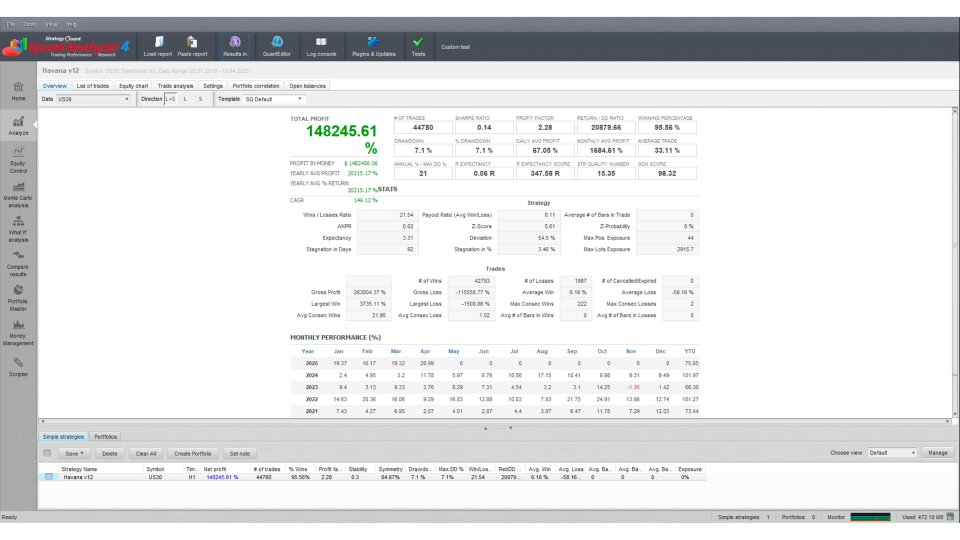Go to Home in the sidebar

pos(18,91)
